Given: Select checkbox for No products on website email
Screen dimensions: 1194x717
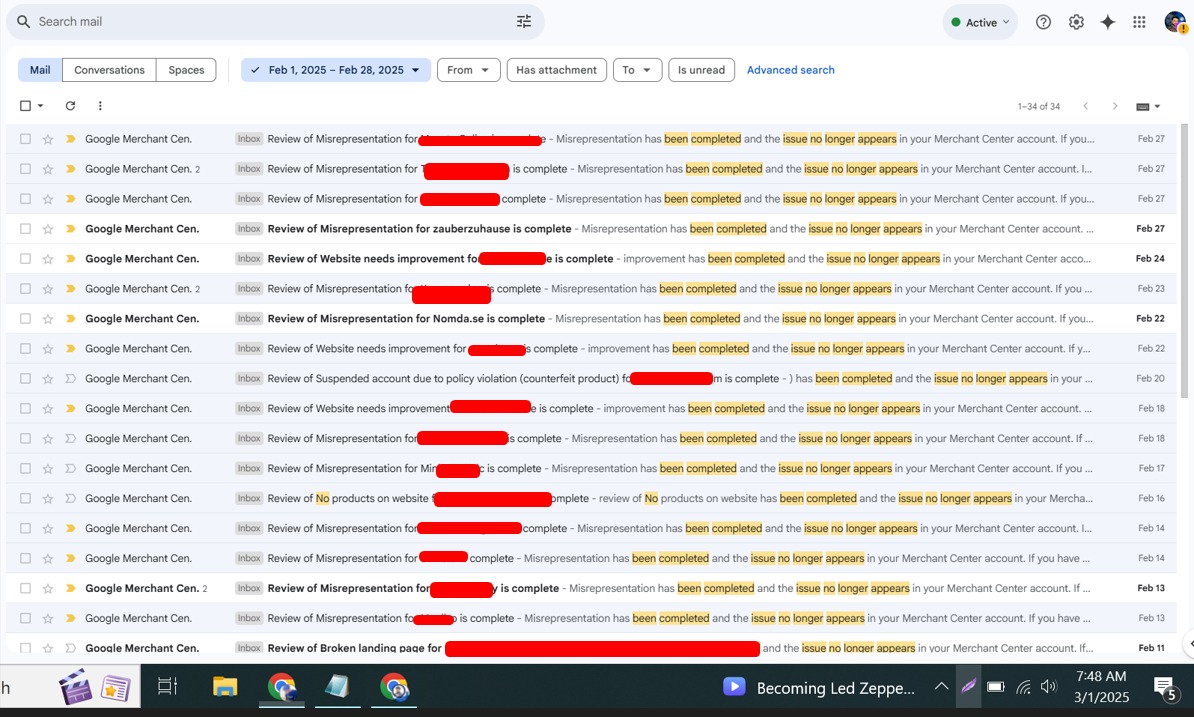Looking at the screenshot, I should (25, 499).
